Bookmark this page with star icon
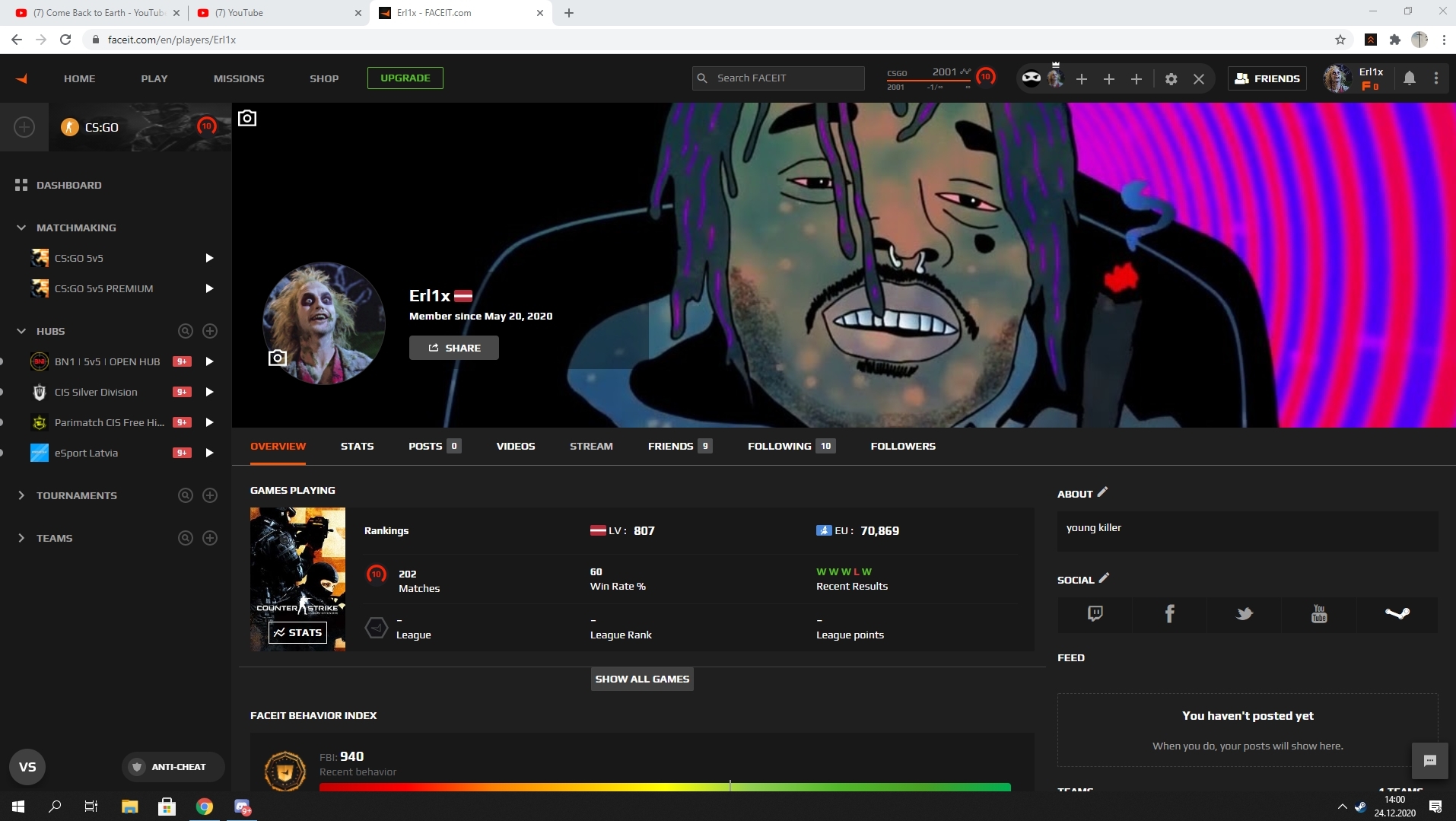The height and width of the screenshot is (821, 1456). (1340, 40)
